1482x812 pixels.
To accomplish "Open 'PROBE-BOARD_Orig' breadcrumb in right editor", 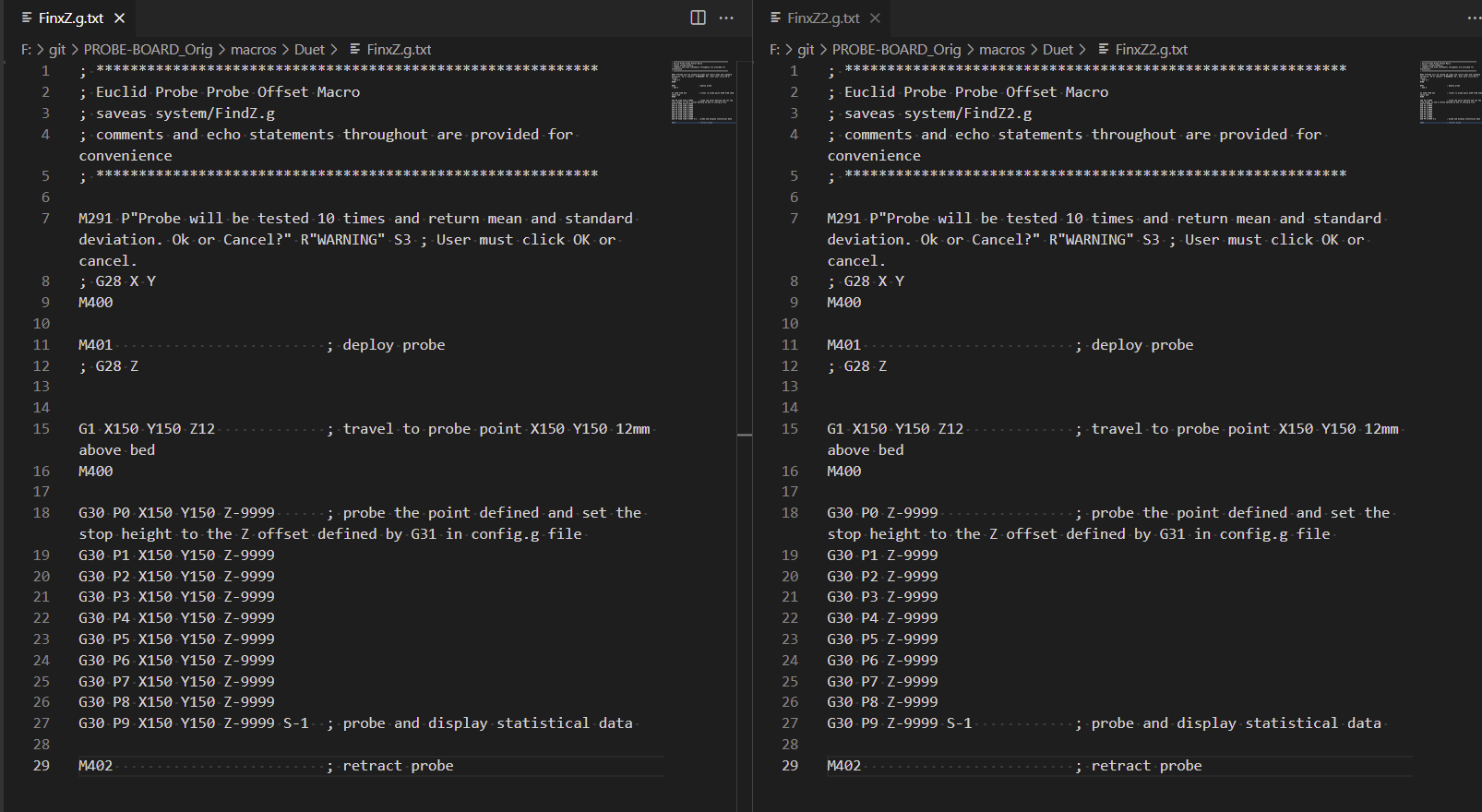I will 896,49.
